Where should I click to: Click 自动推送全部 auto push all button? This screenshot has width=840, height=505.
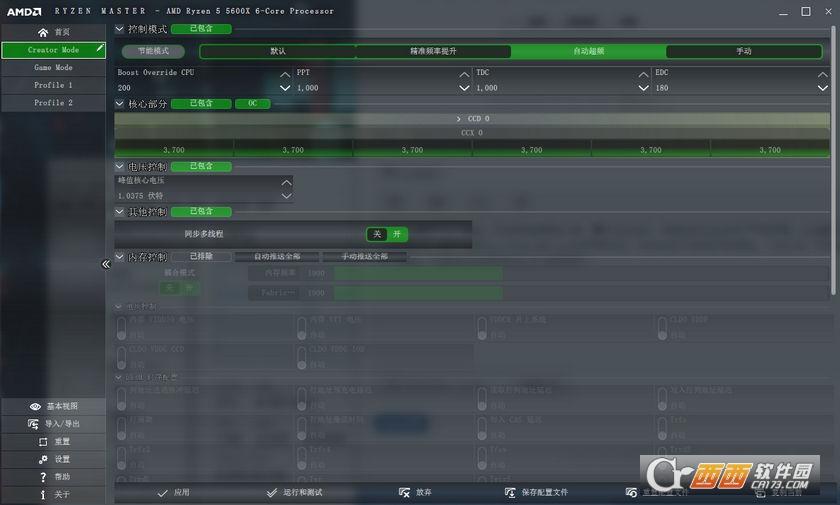277,257
